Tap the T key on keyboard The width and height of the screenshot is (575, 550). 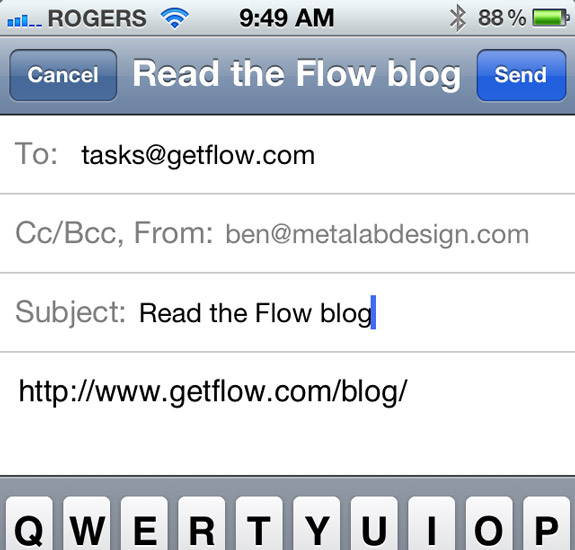[x=259, y=524]
